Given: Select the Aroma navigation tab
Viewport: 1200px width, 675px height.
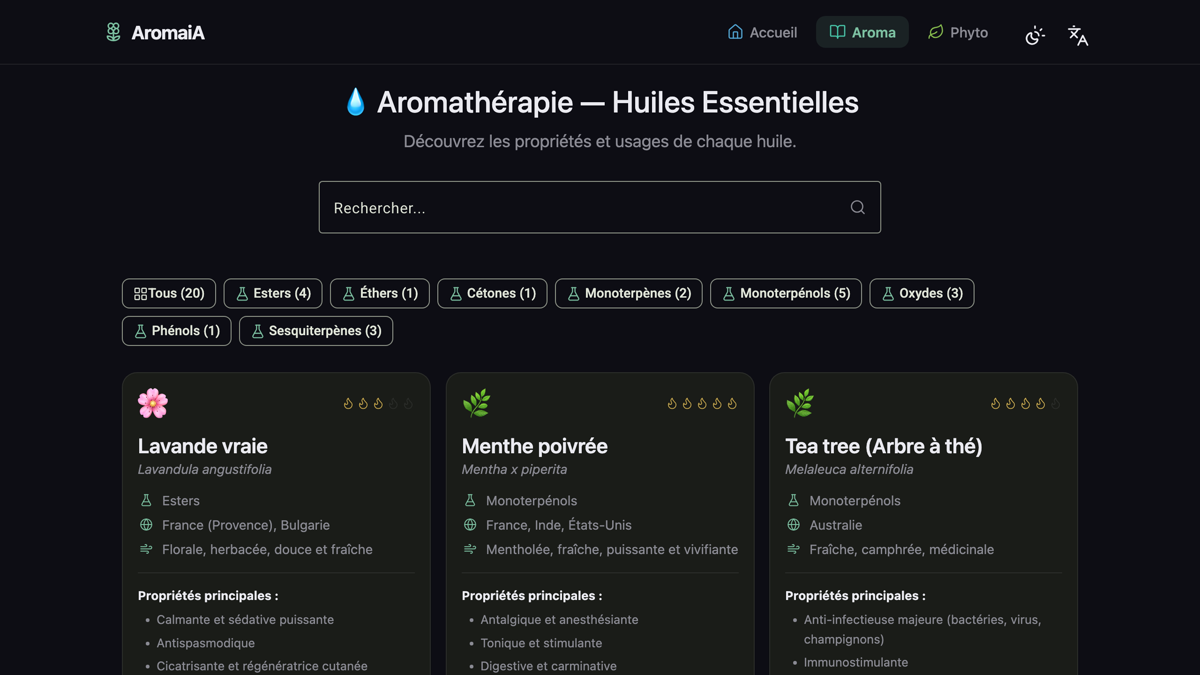Looking at the screenshot, I should coord(862,32).
